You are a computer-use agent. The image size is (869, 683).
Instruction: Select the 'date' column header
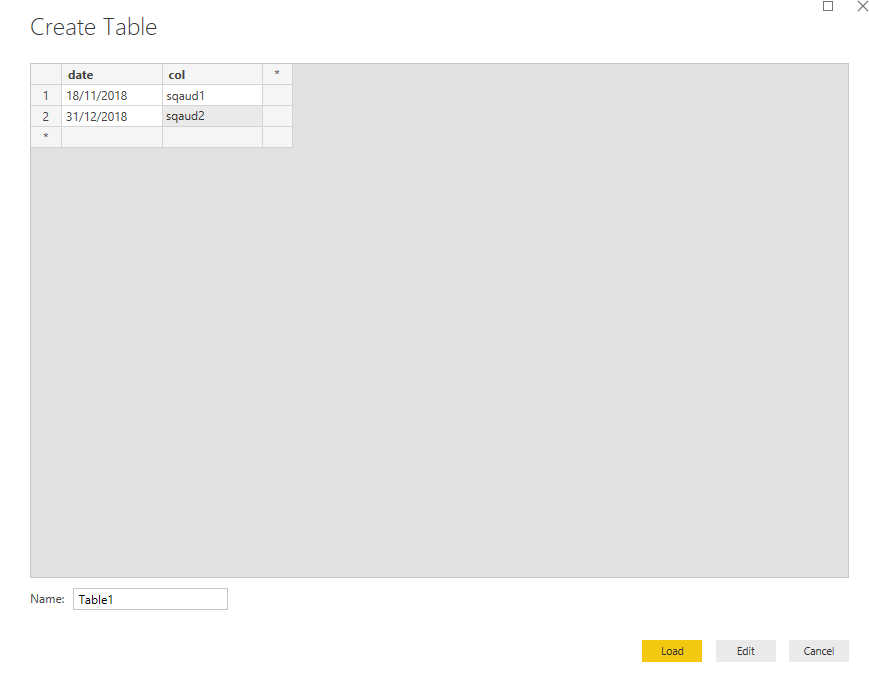click(112, 74)
